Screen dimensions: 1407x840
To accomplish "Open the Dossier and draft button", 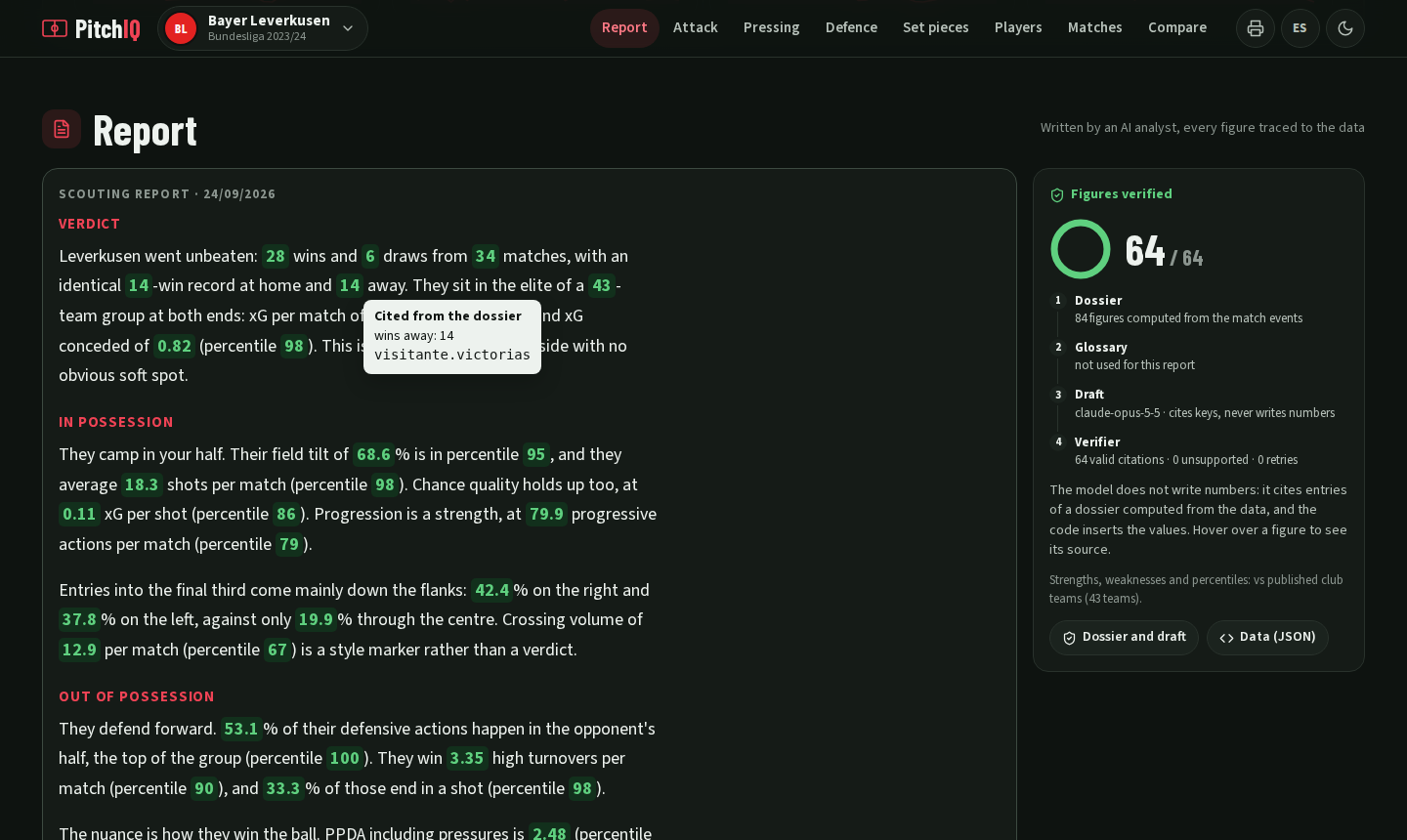I will point(1124,637).
